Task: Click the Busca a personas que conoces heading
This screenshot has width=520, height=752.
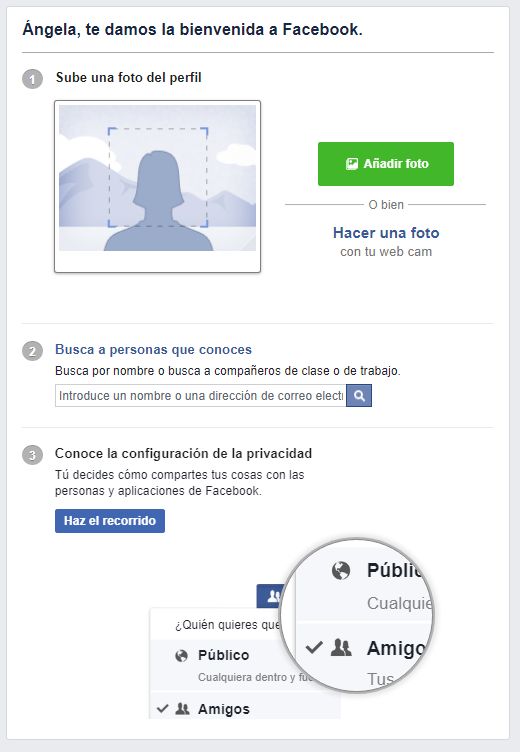Action: point(154,349)
